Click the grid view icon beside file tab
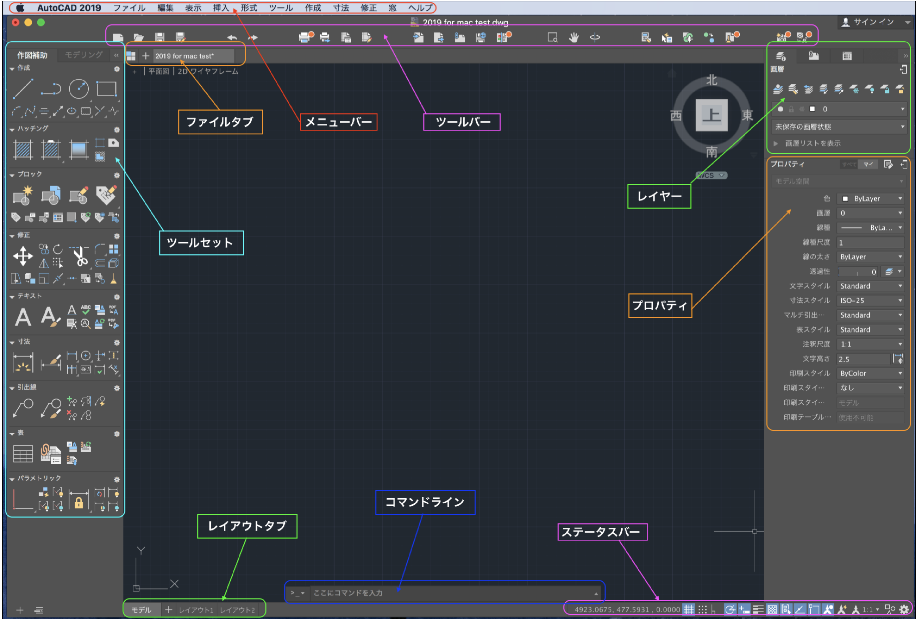The width and height of the screenshot is (918, 619). (131, 56)
